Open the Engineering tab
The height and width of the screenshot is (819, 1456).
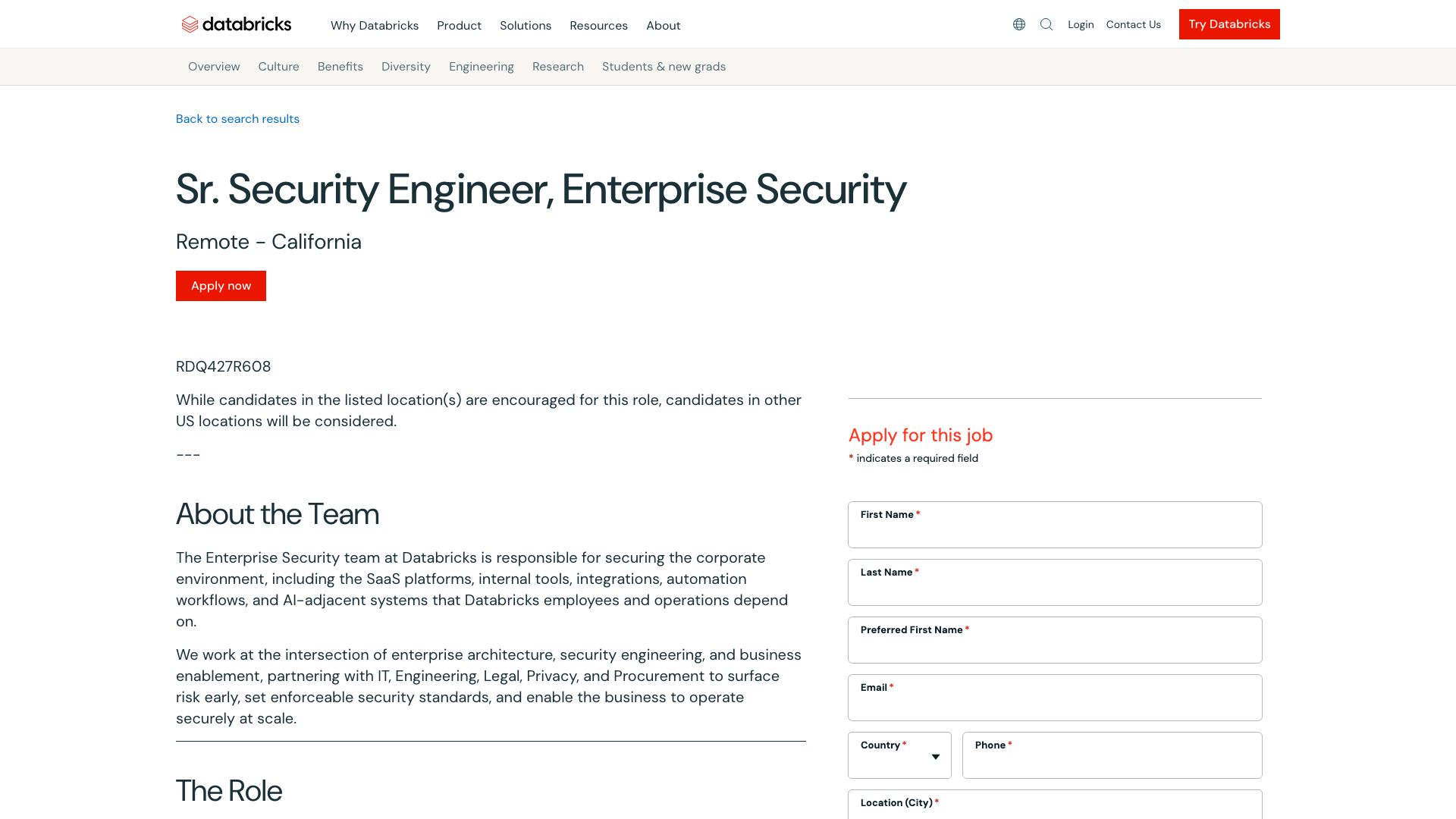click(482, 67)
